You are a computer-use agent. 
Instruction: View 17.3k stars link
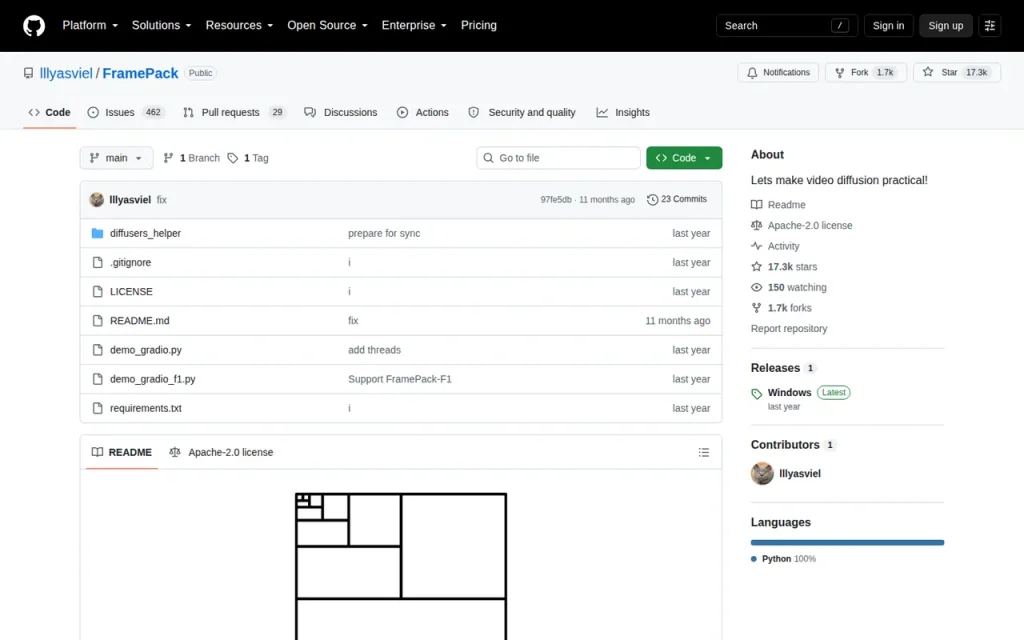coord(784,266)
